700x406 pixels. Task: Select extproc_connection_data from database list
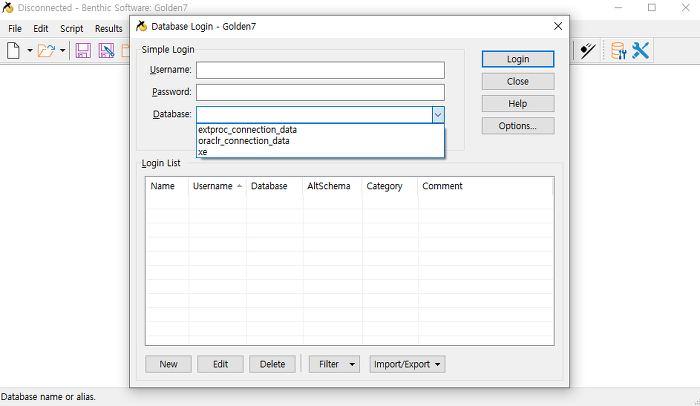pyautogui.click(x=321, y=130)
